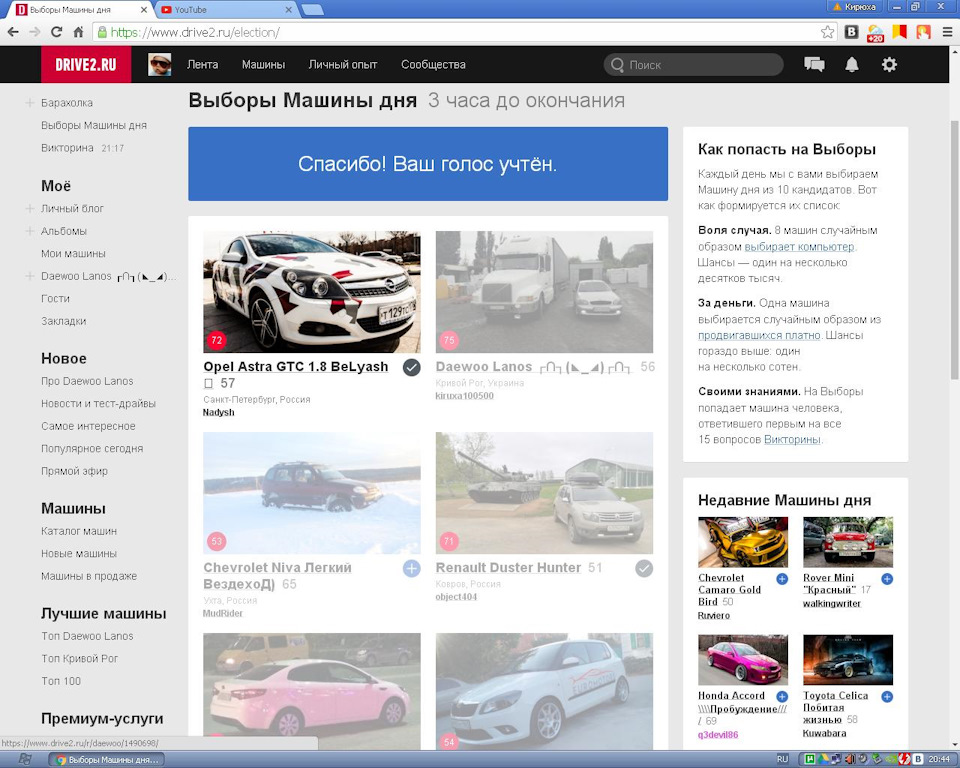Add Toyota Celica with plus icon

point(887,696)
